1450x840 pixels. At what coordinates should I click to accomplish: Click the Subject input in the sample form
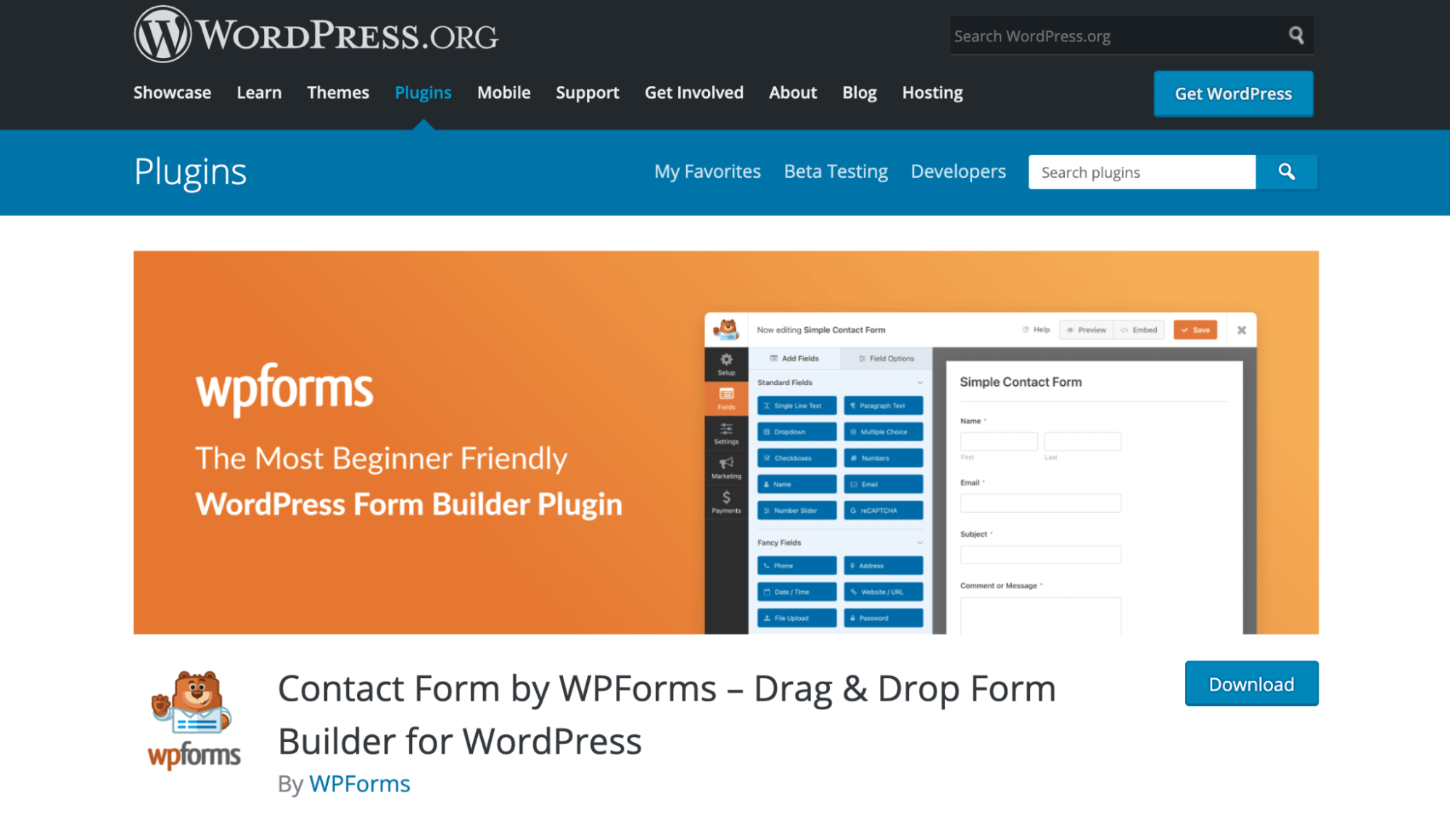coord(1040,554)
